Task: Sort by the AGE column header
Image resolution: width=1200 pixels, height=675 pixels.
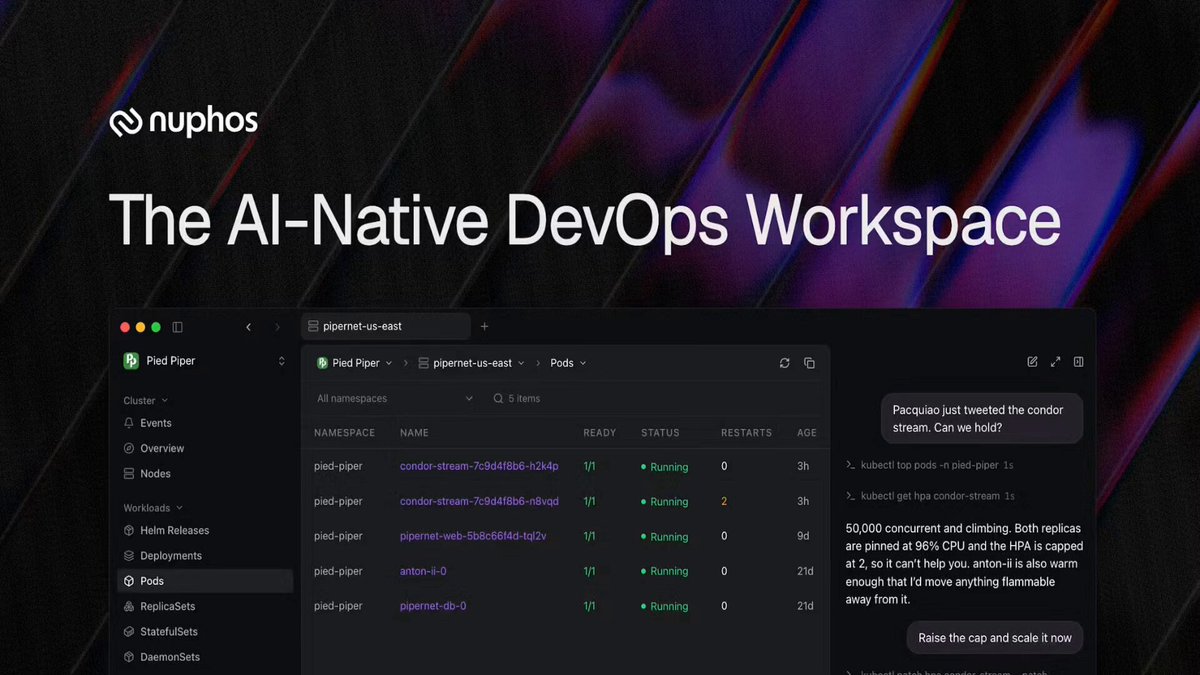Action: [x=807, y=433]
